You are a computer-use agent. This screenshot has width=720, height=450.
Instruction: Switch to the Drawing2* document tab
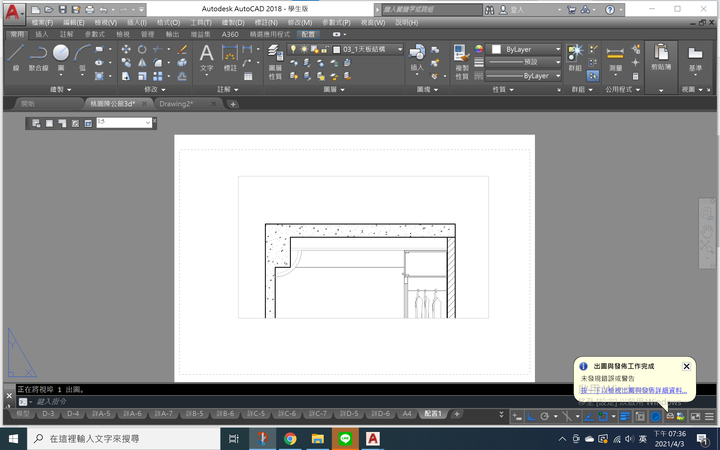tap(182, 103)
